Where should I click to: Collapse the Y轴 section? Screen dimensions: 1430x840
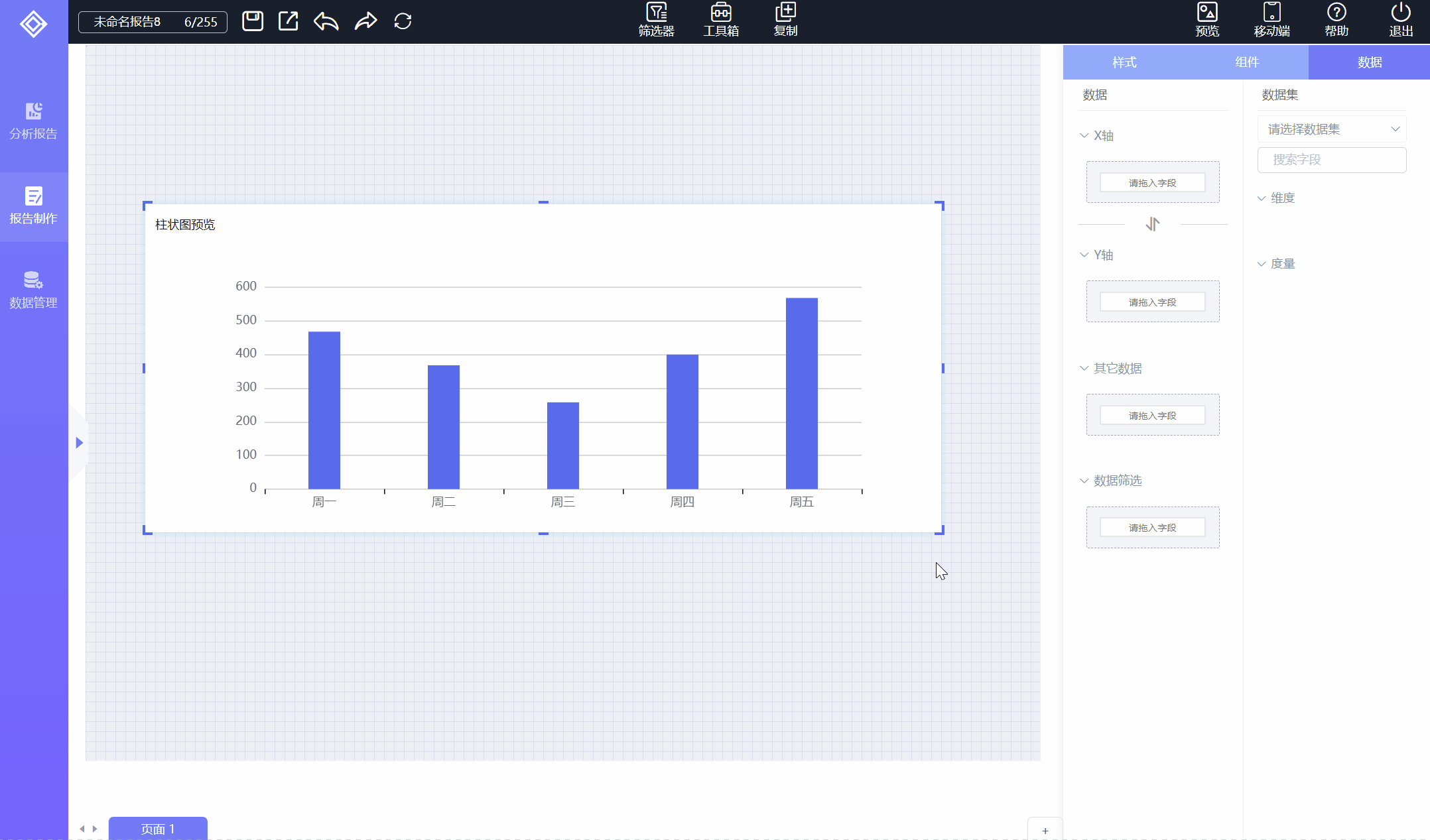(x=1084, y=255)
